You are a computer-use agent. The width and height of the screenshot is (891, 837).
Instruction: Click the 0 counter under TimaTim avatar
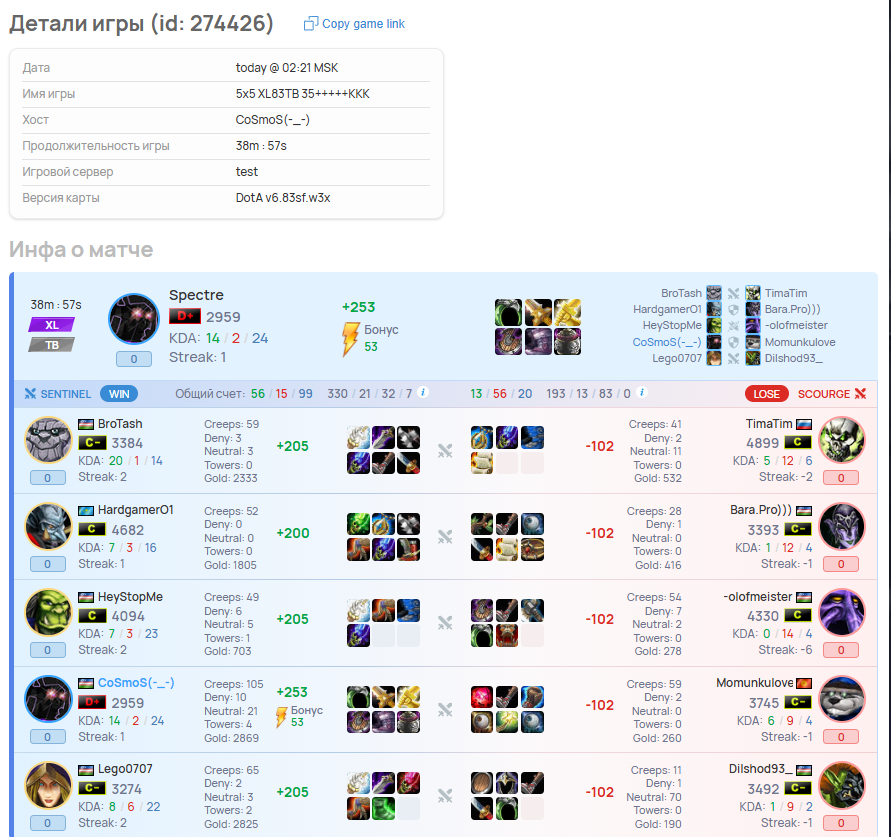[x=841, y=478]
